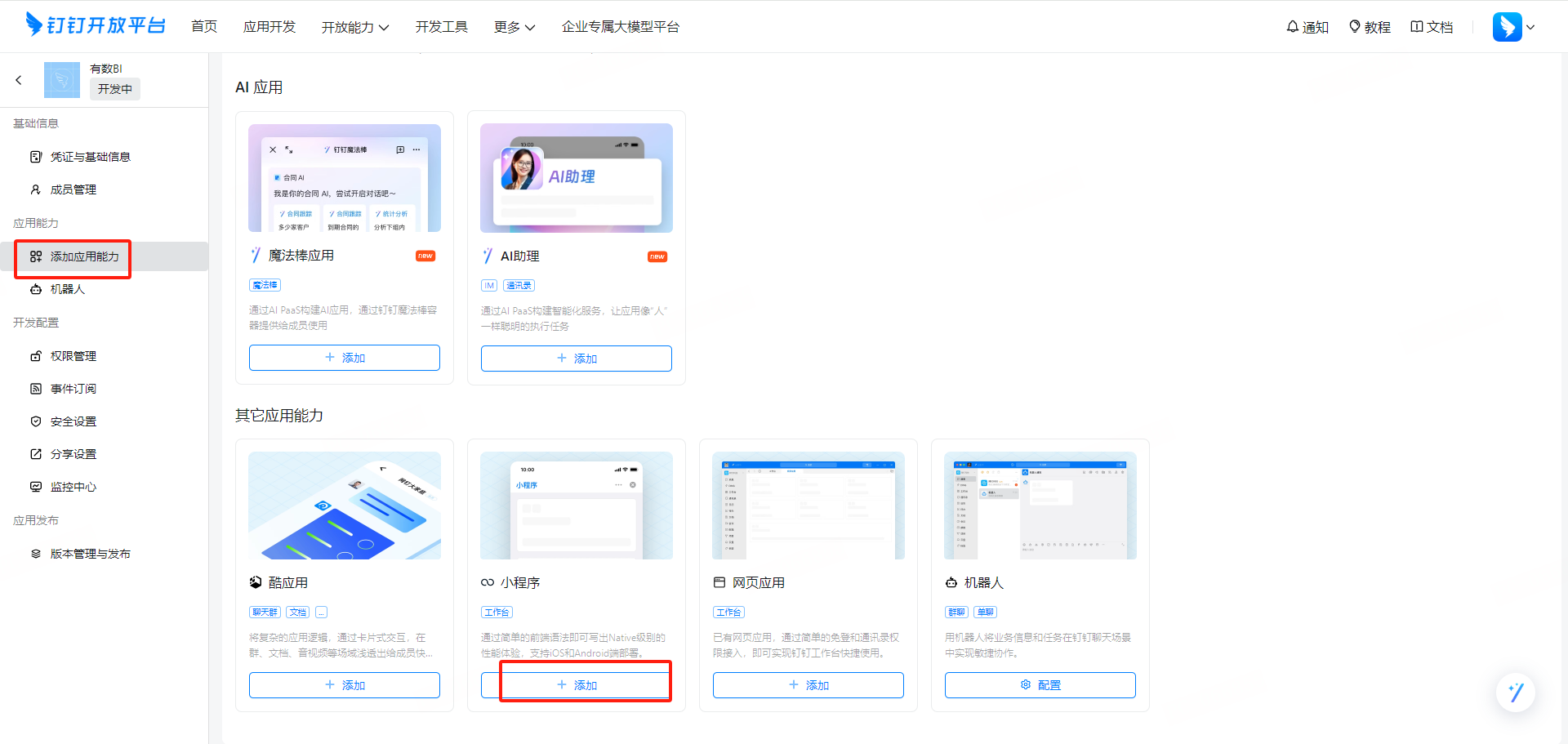Image resolution: width=1568 pixels, height=744 pixels.
Task: Open 版本管理与发布 in the sidebar
Action: tap(90, 554)
